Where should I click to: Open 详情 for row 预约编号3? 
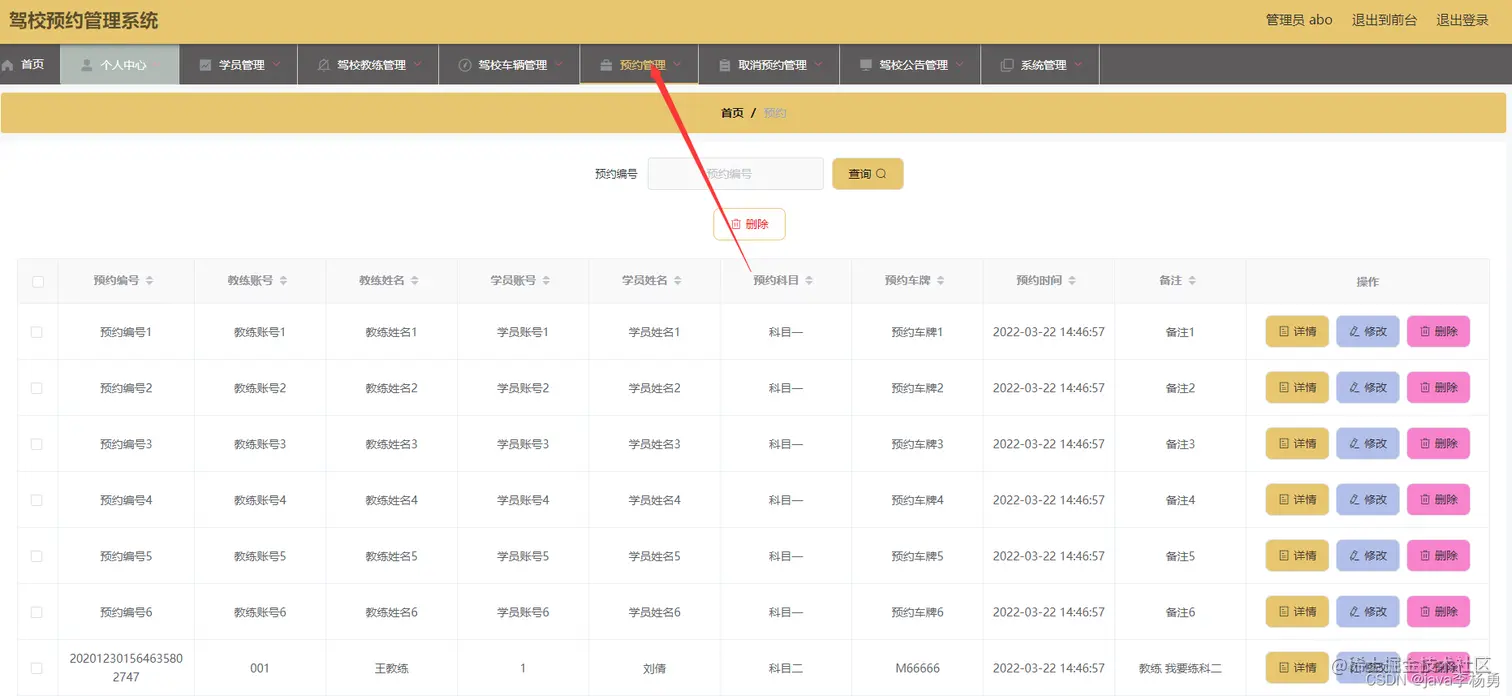(1297, 444)
